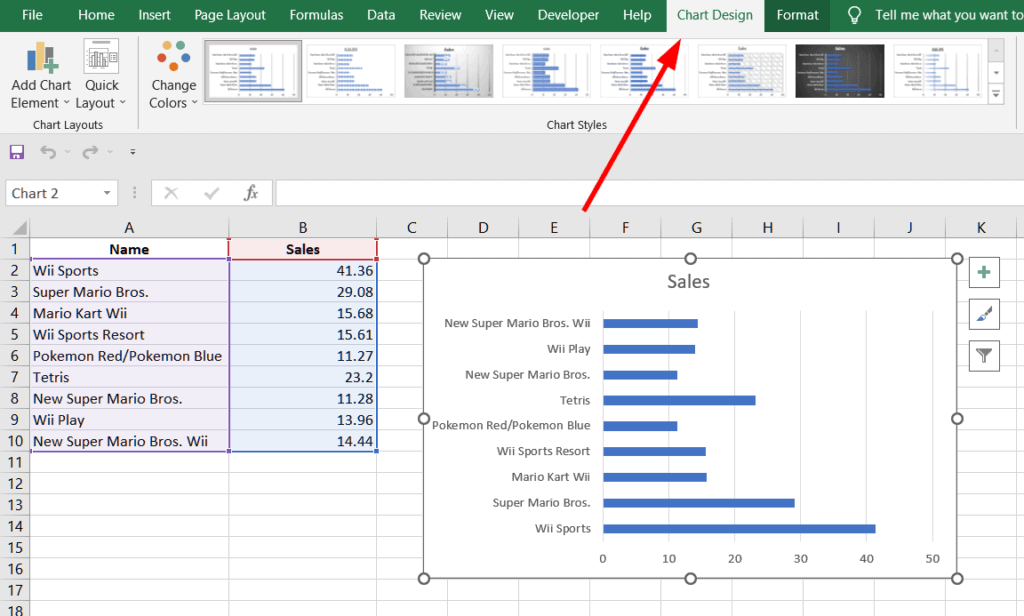Click the Add Chart Element icon

pos(40,60)
